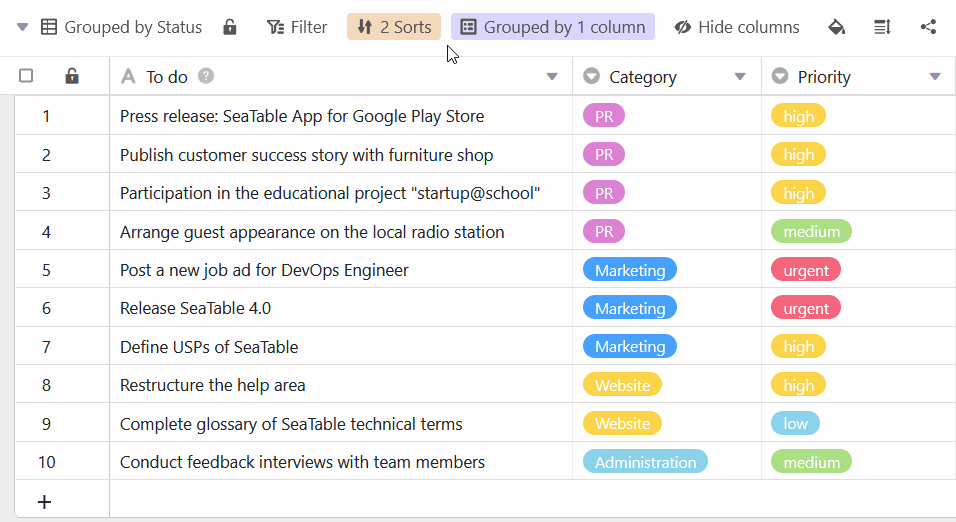This screenshot has height=522, width=956.
Task: Expand the views list triangle arrow
Action: (22, 27)
